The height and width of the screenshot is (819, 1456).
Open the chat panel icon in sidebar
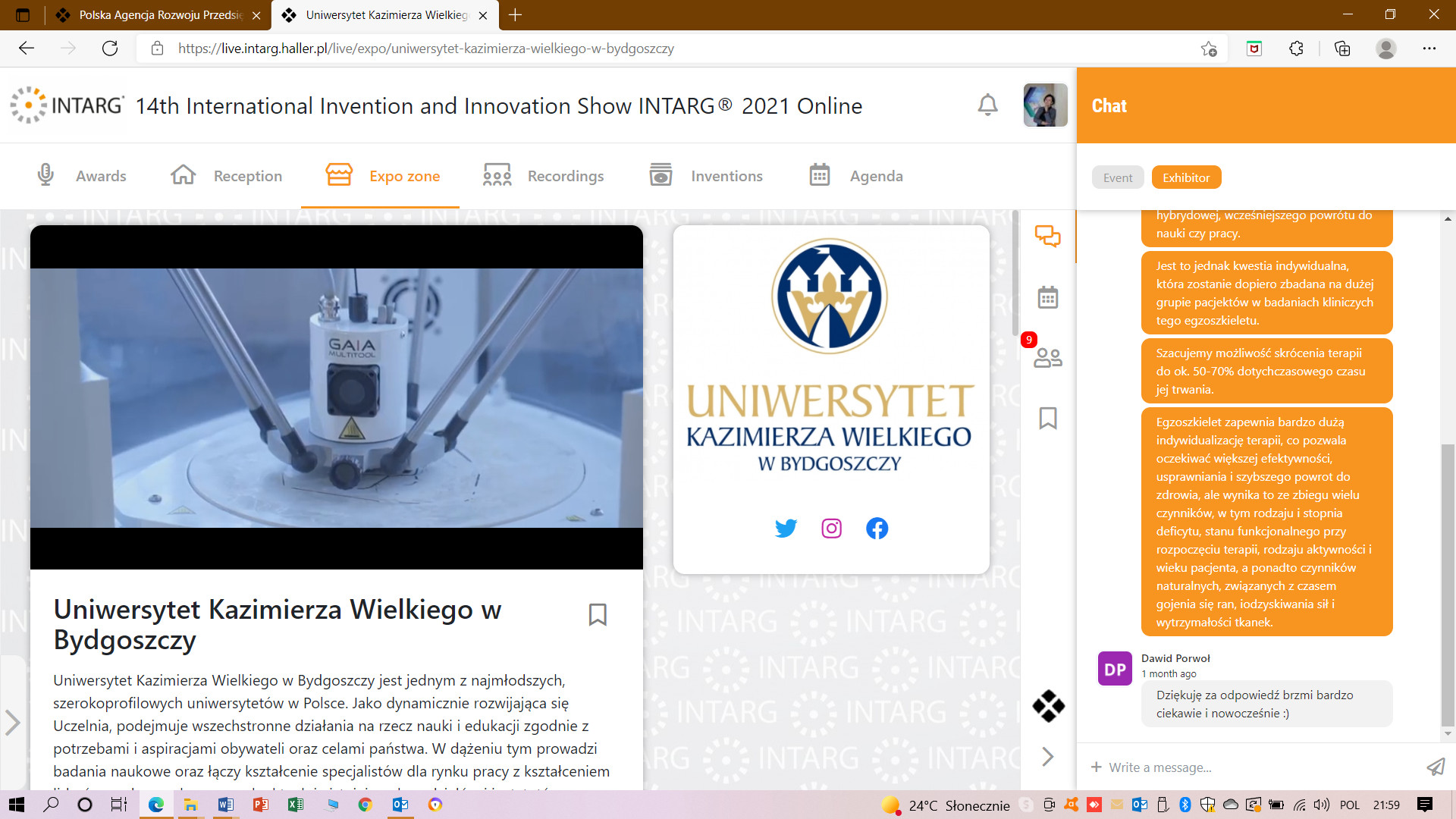[1048, 237]
